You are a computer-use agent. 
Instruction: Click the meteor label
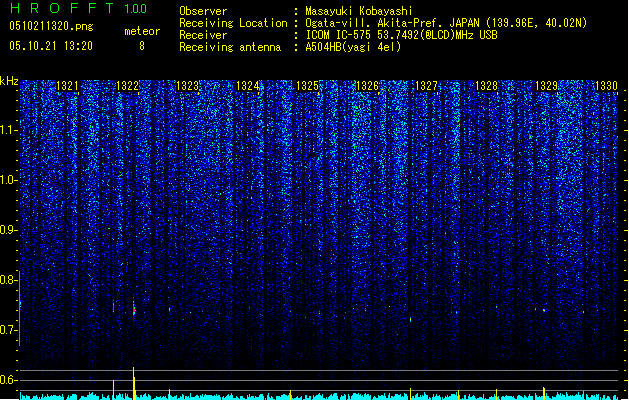[142, 31]
